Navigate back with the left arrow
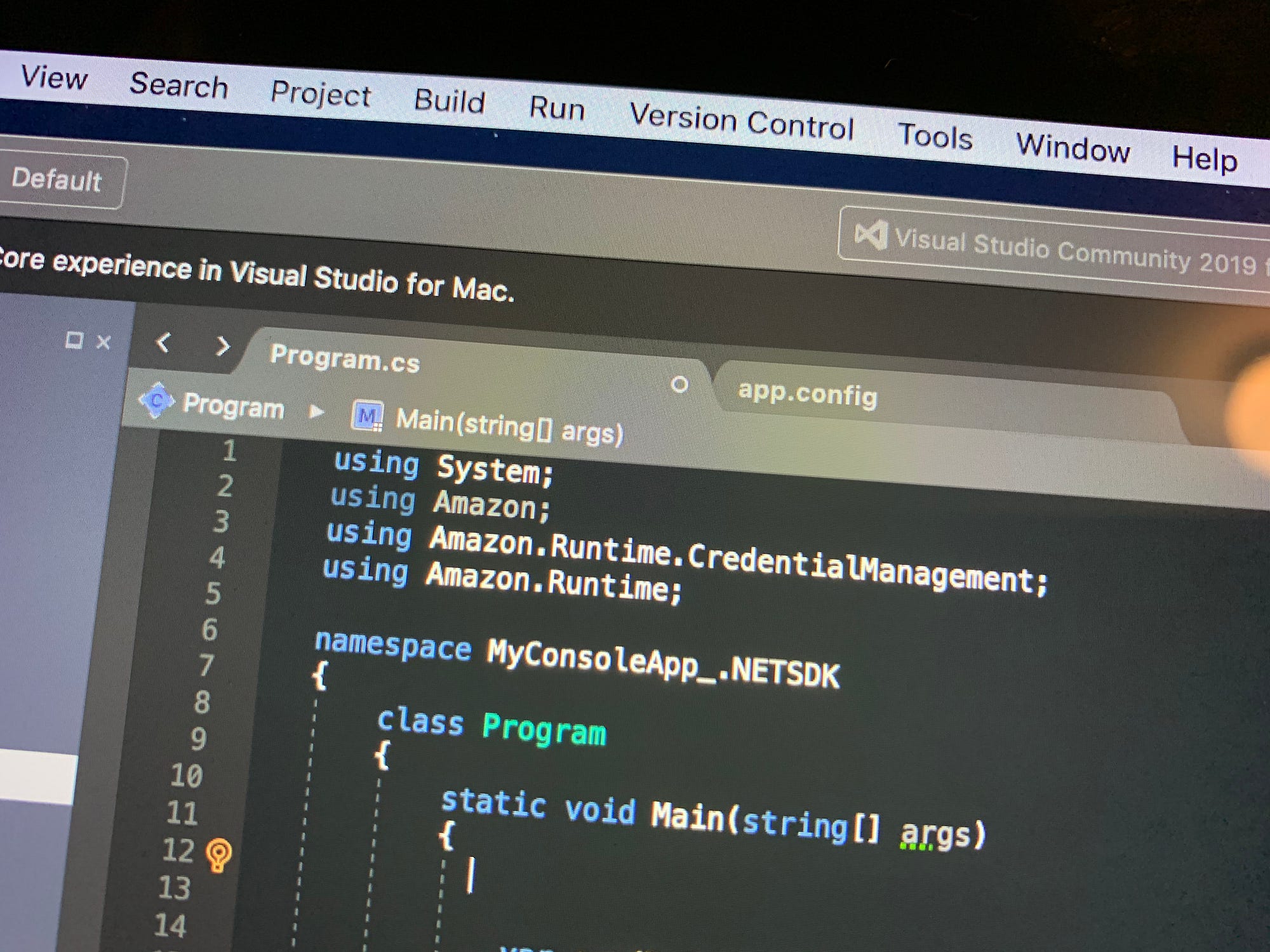This screenshot has height=952, width=1270. pos(164,343)
